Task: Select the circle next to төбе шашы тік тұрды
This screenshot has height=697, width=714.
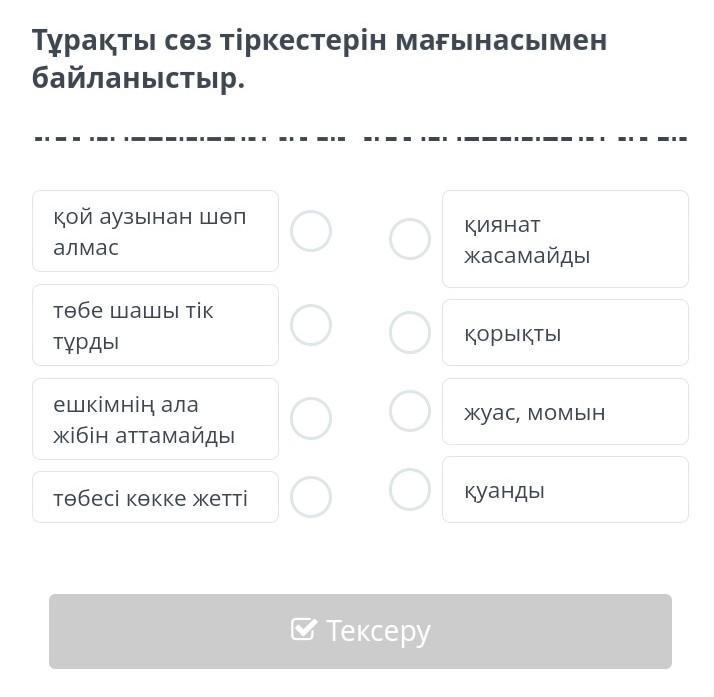Action: 311,325
